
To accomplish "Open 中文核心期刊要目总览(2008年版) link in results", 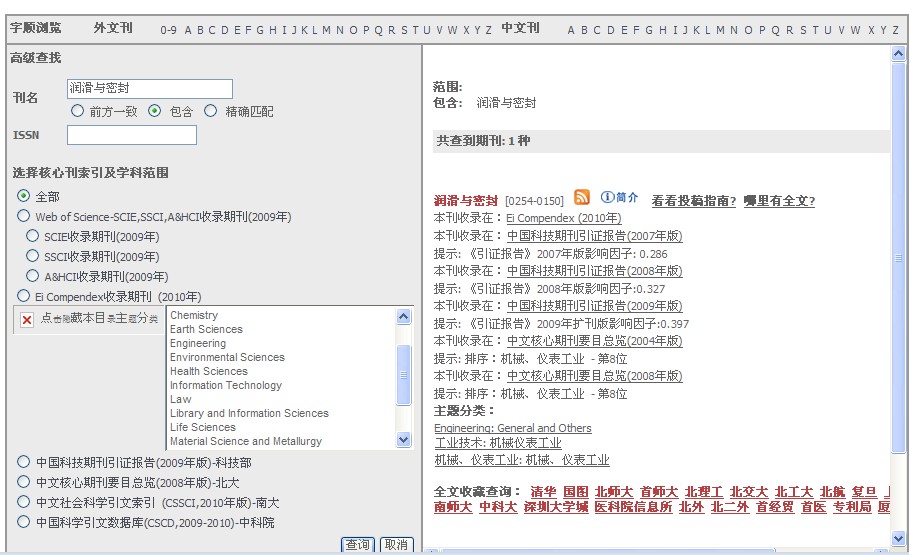I will coord(594,375).
